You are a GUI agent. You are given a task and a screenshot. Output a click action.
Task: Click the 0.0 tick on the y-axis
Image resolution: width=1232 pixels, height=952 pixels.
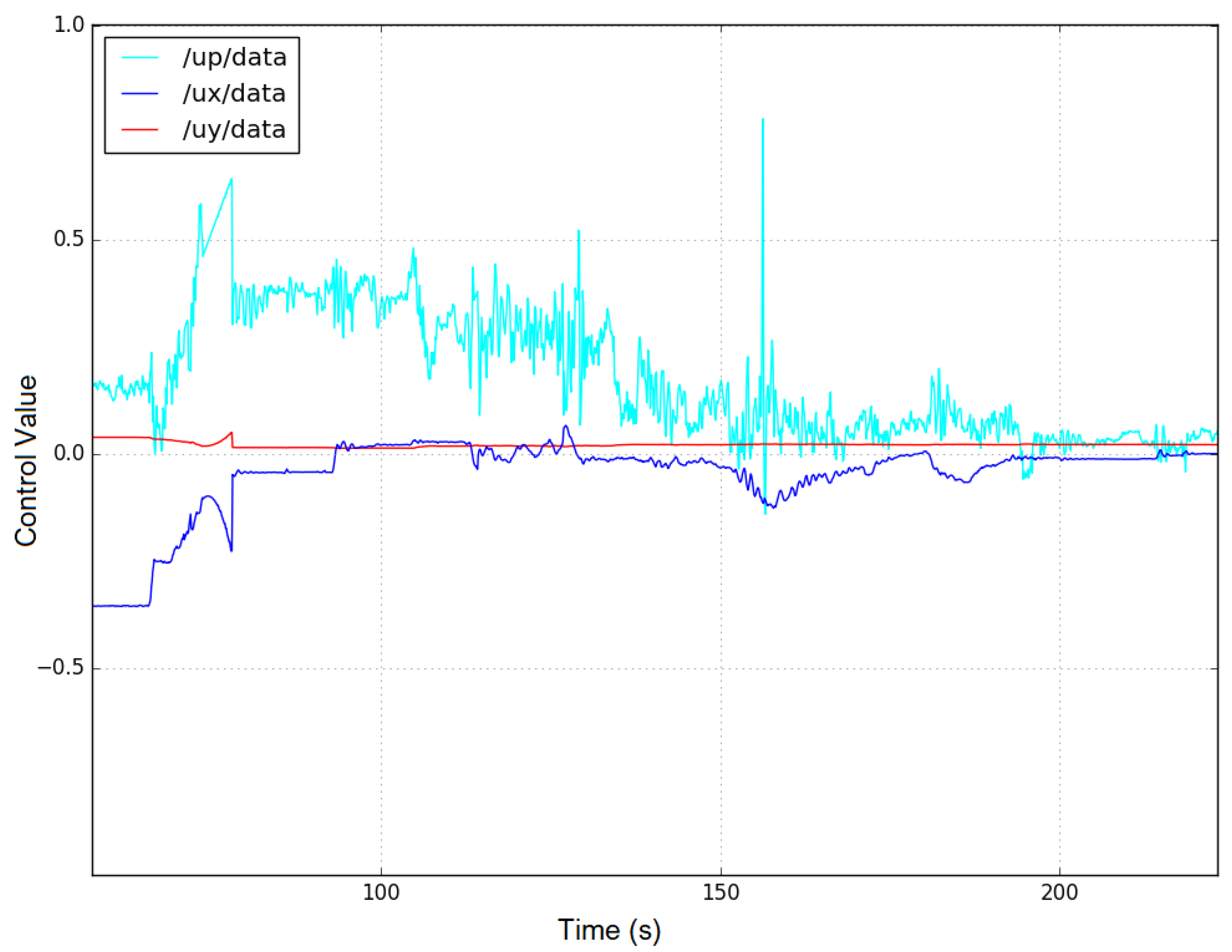click(x=68, y=454)
